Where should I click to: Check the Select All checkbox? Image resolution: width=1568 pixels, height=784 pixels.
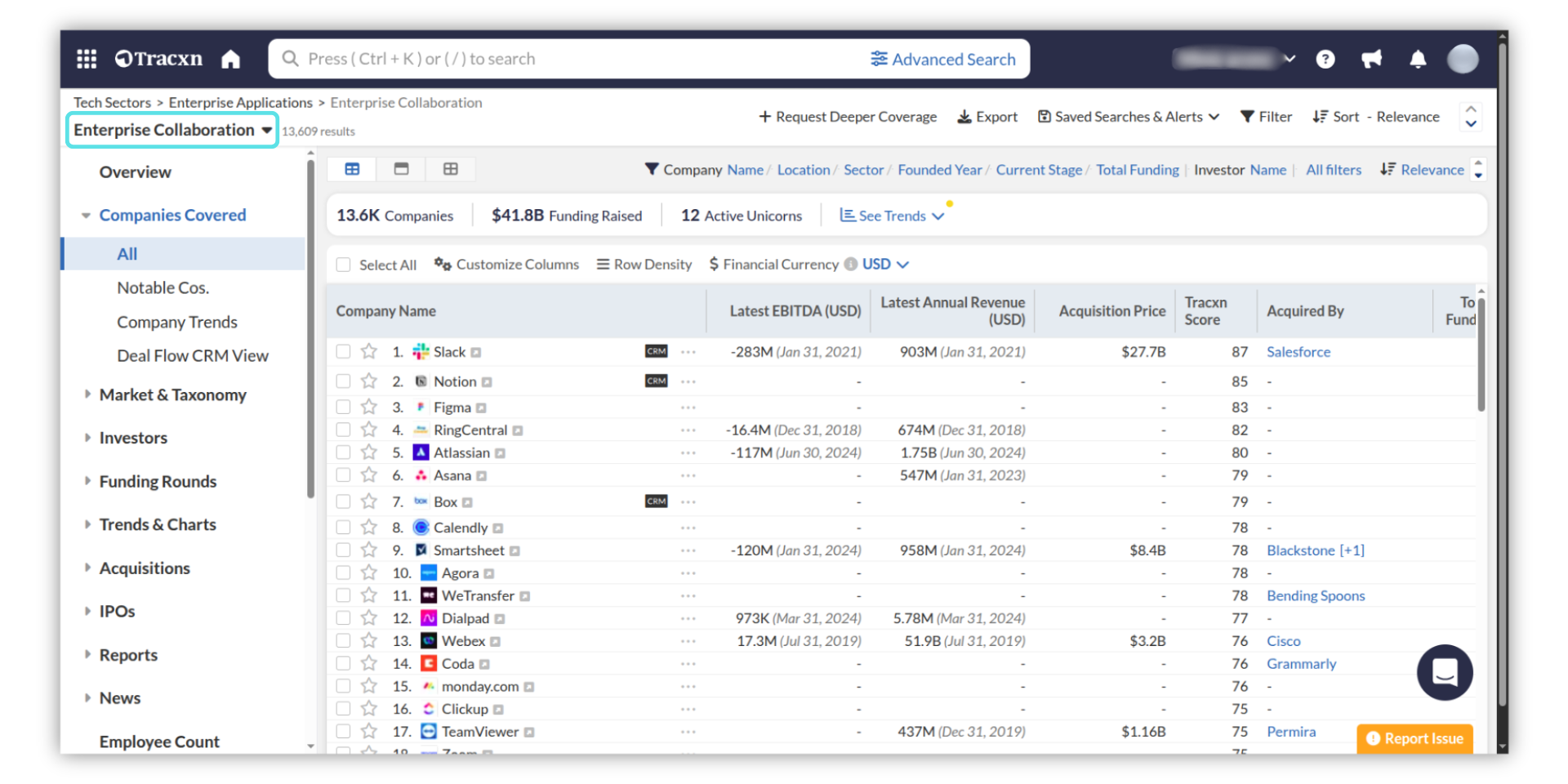(344, 265)
